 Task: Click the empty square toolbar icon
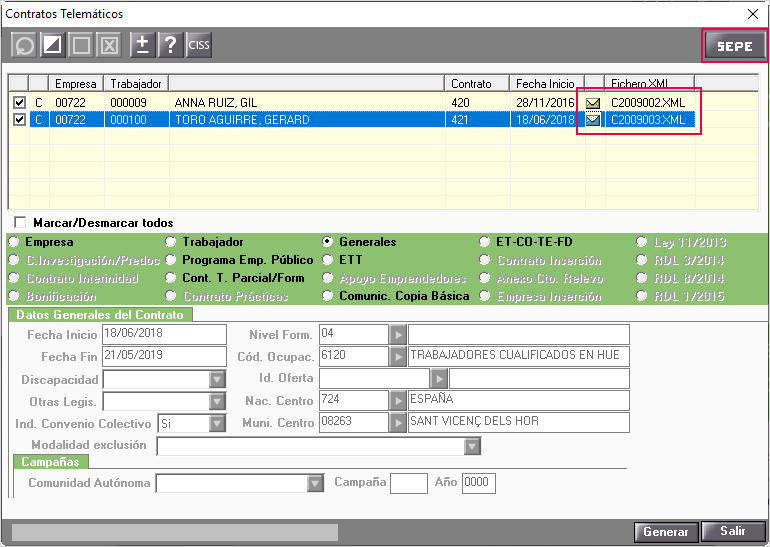81,45
